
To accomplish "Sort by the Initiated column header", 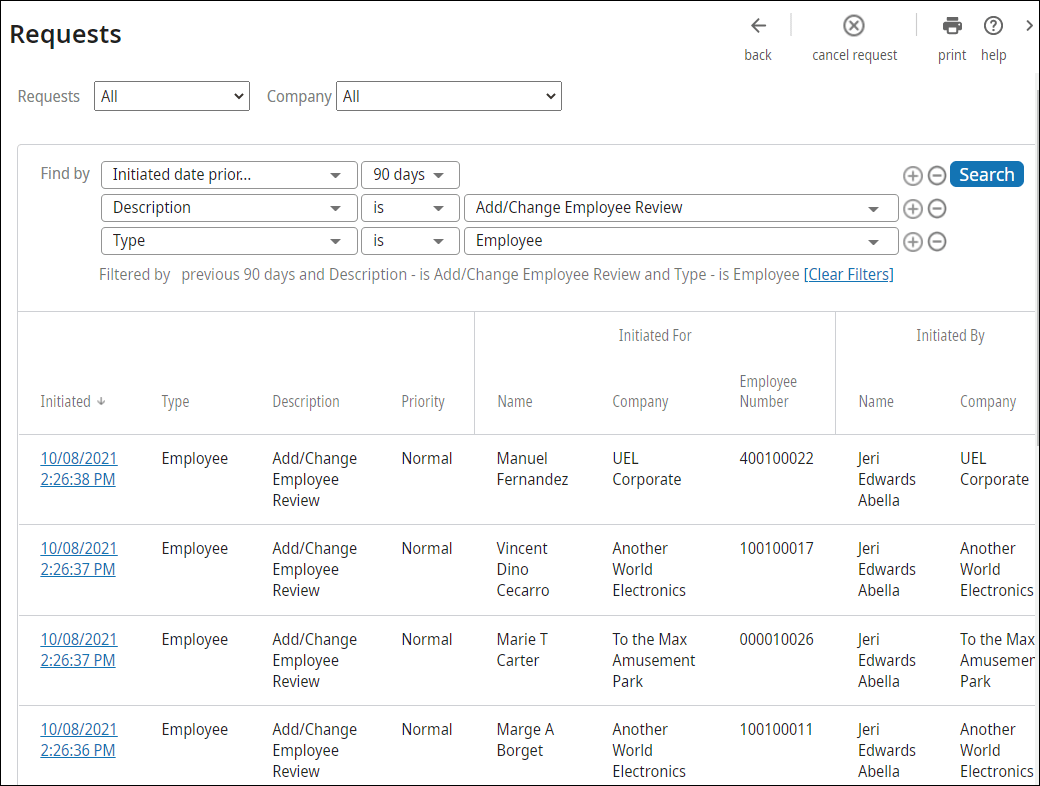I will [72, 401].
